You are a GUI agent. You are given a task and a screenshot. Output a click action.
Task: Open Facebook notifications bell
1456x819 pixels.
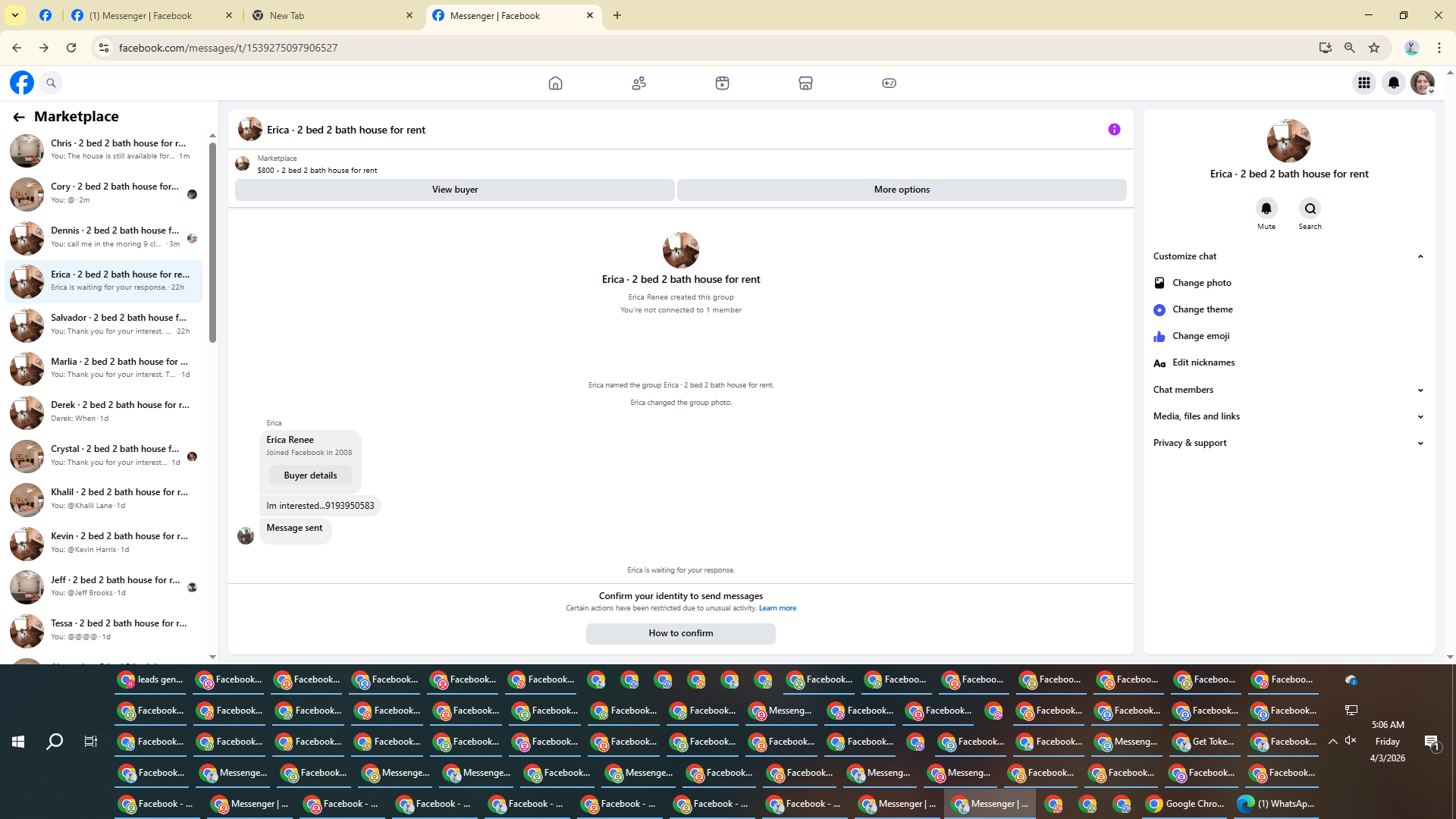1393,83
